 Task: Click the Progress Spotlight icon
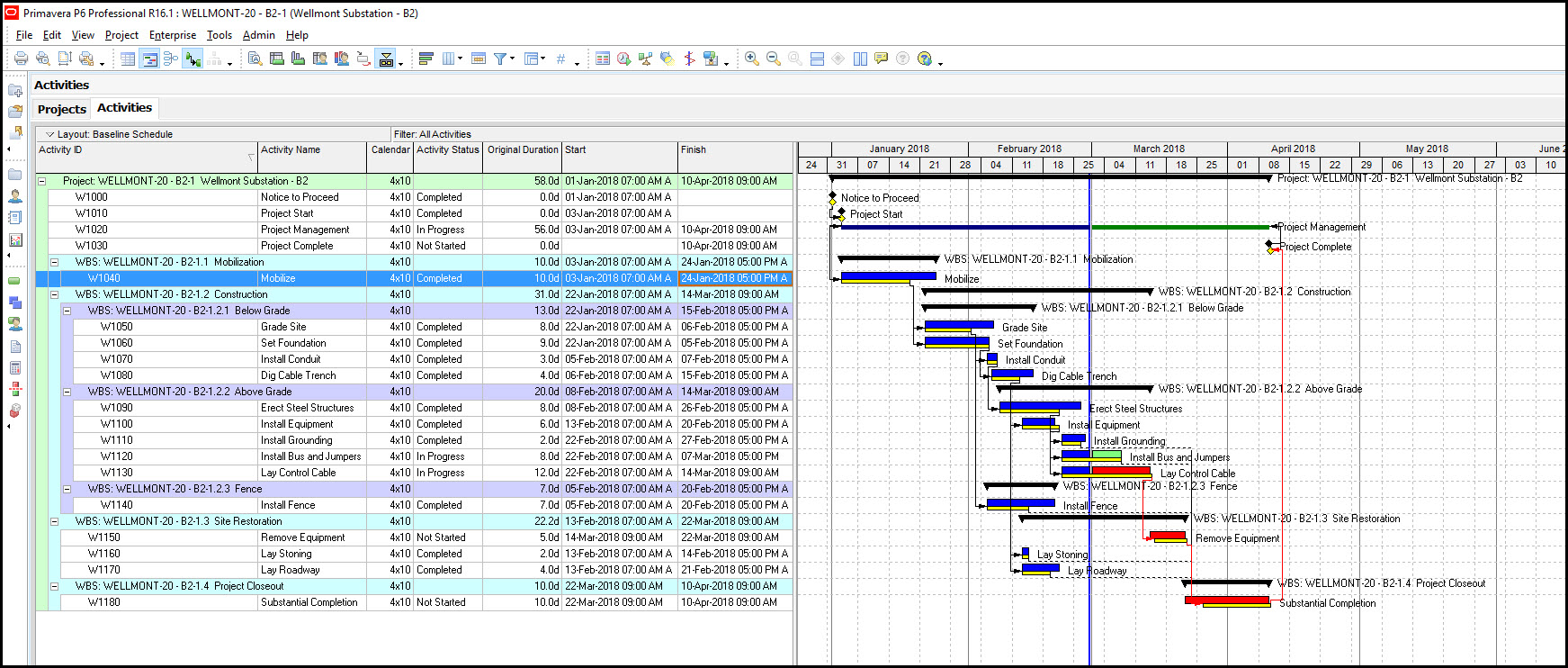pyautogui.click(x=667, y=59)
